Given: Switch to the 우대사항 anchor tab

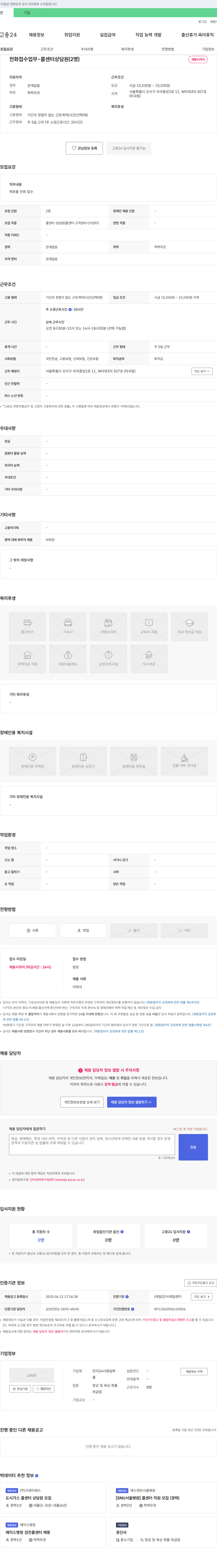Looking at the screenshot, I should click(x=87, y=49).
